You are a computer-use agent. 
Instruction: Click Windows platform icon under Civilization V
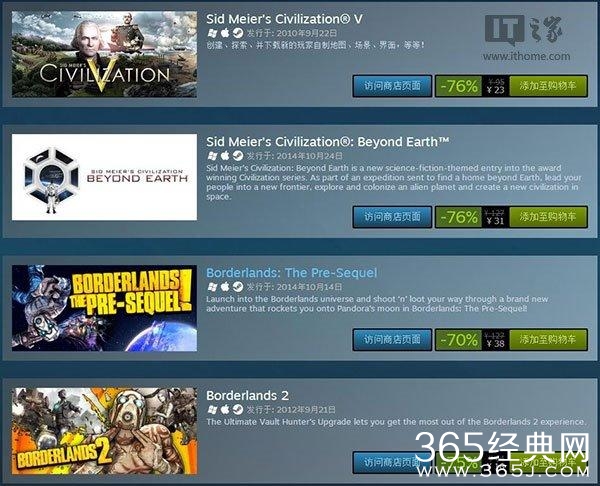(x=212, y=33)
